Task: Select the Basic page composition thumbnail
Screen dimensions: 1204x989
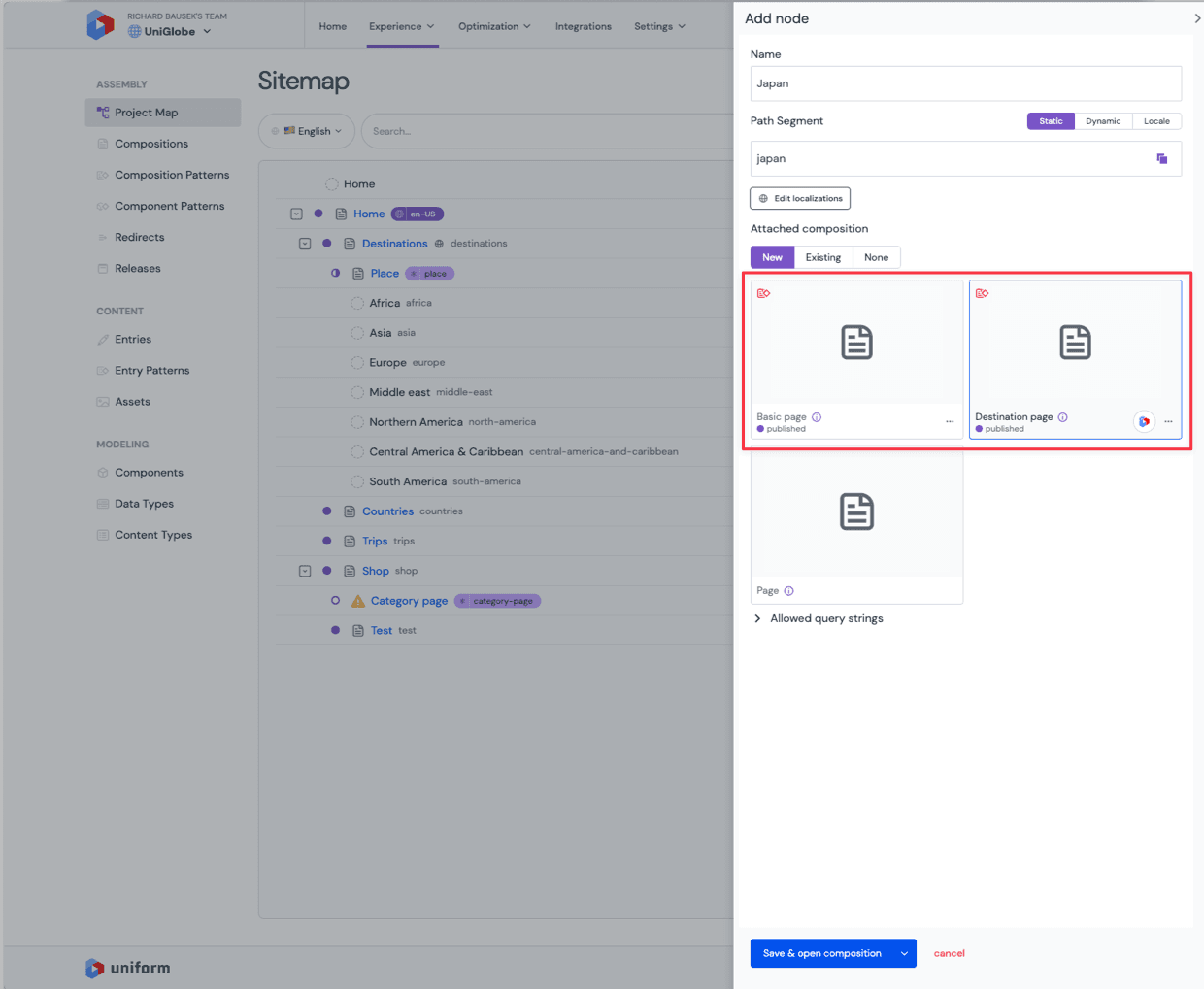Action: point(856,343)
